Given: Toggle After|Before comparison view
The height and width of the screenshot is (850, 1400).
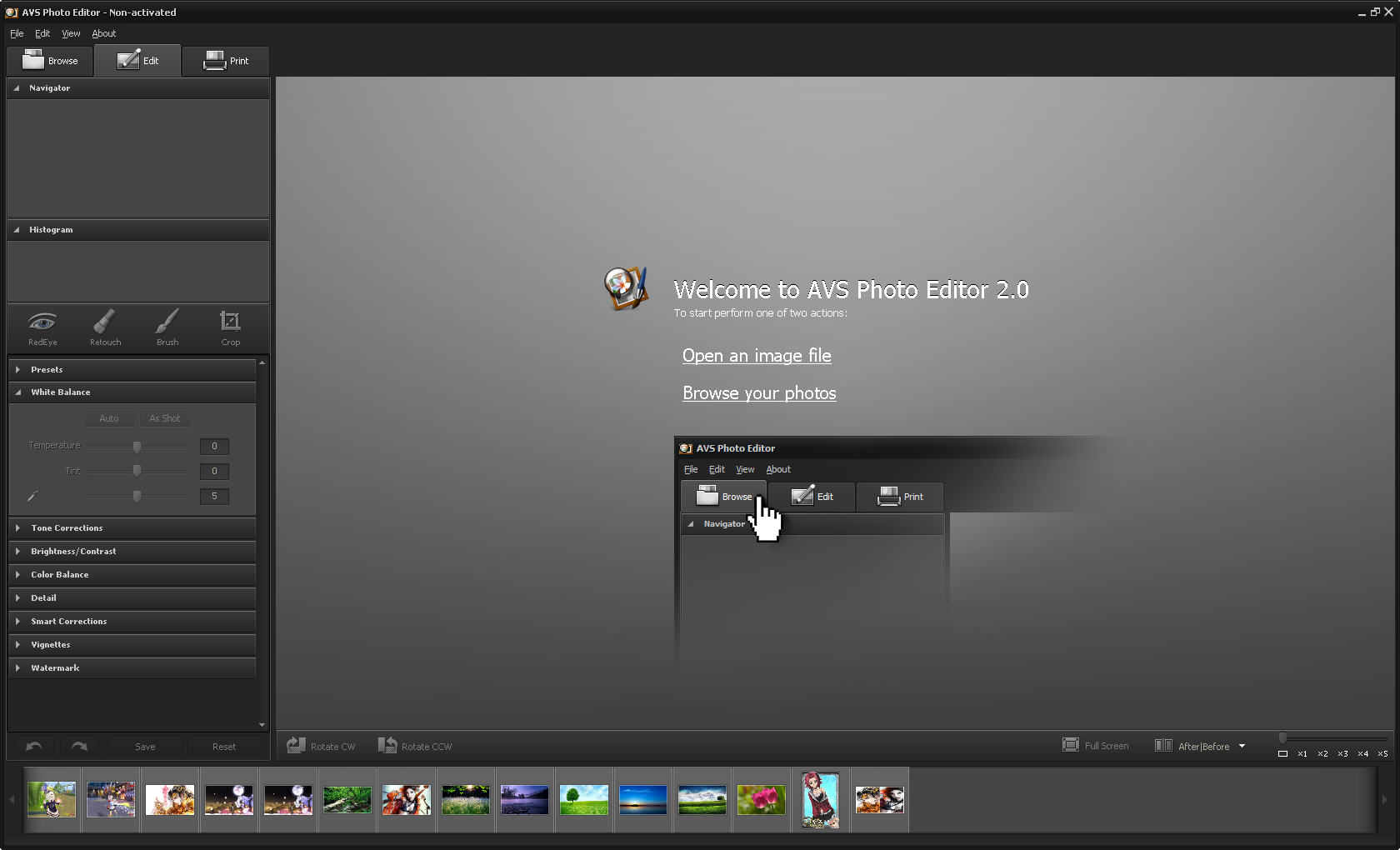Looking at the screenshot, I should (x=1192, y=746).
